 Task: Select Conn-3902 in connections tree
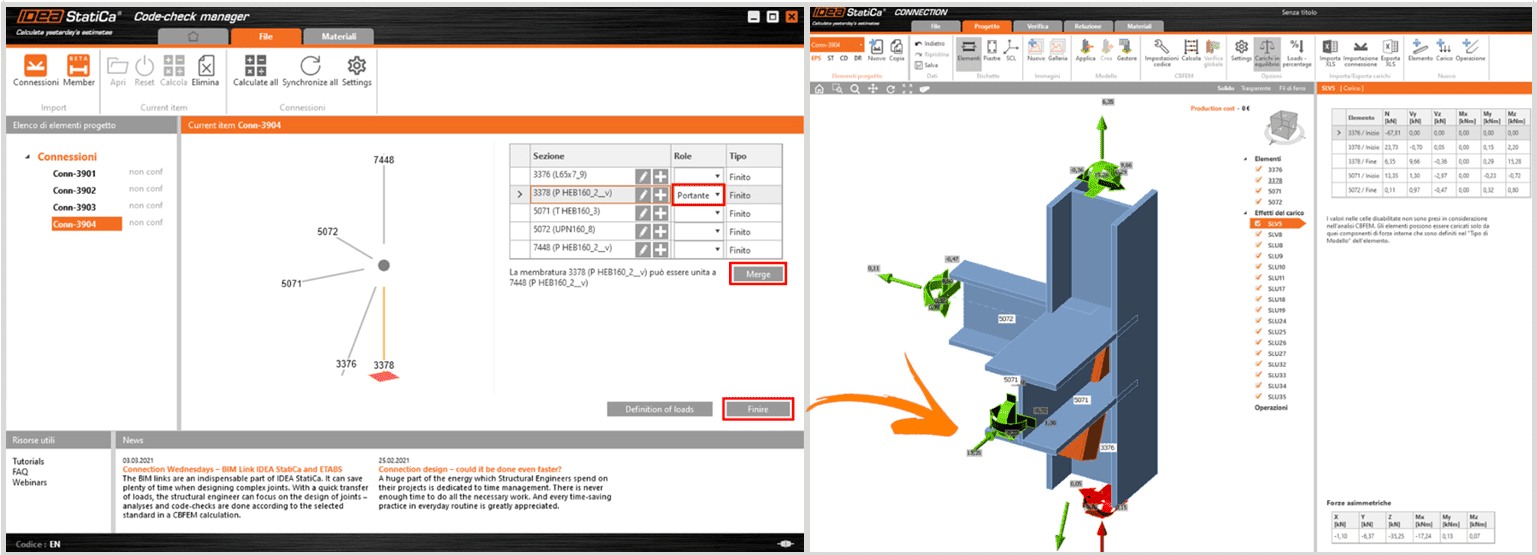(x=74, y=190)
